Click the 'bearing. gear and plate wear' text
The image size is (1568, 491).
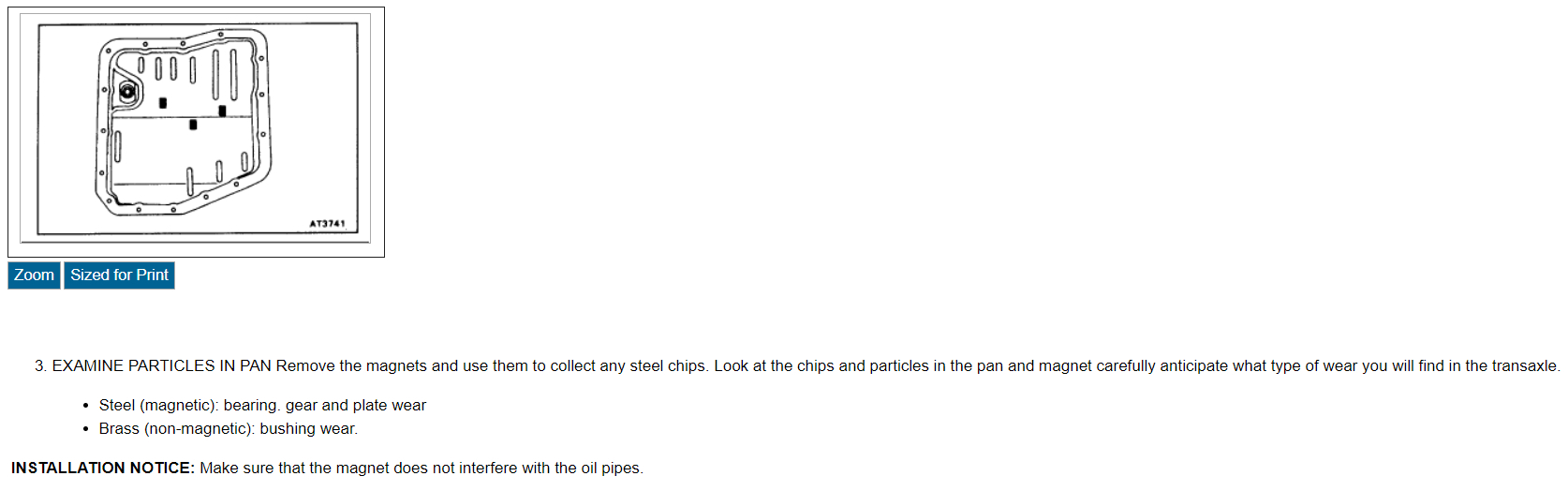(x=324, y=406)
